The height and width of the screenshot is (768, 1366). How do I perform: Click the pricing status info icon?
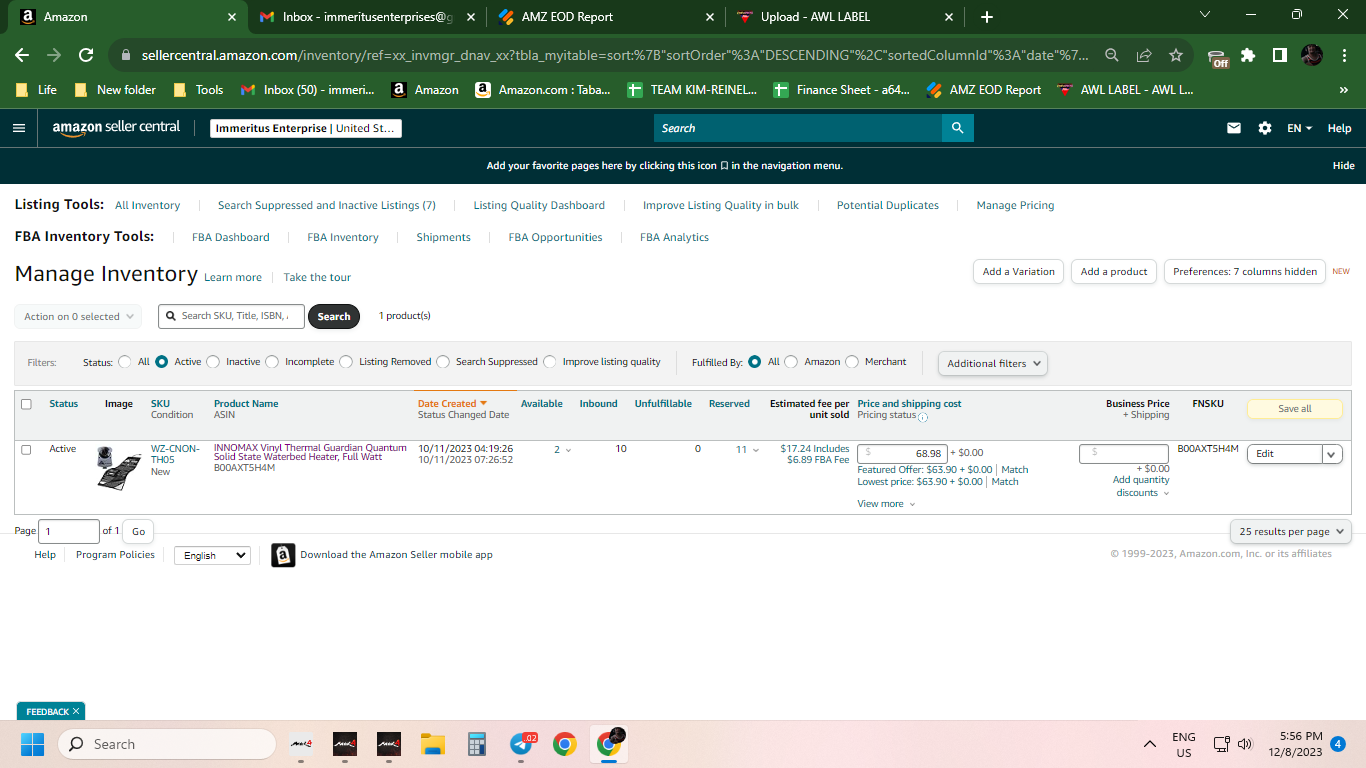pos(922,417)
